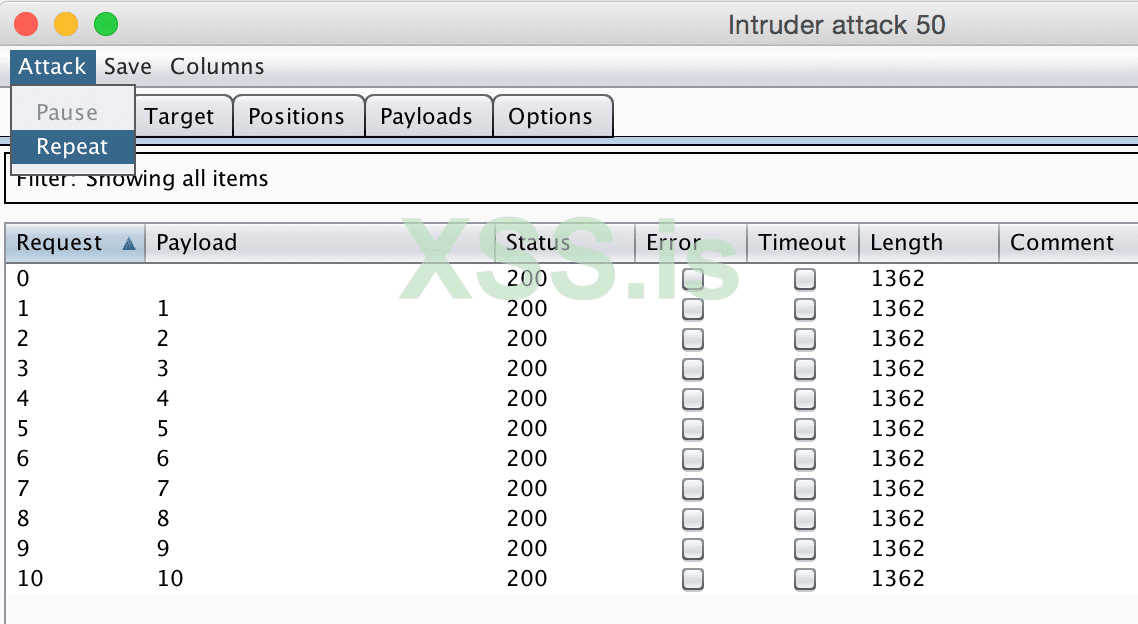Toggle the Error checkbox for request 10
1138x624 pixels.
click(692, 579)
